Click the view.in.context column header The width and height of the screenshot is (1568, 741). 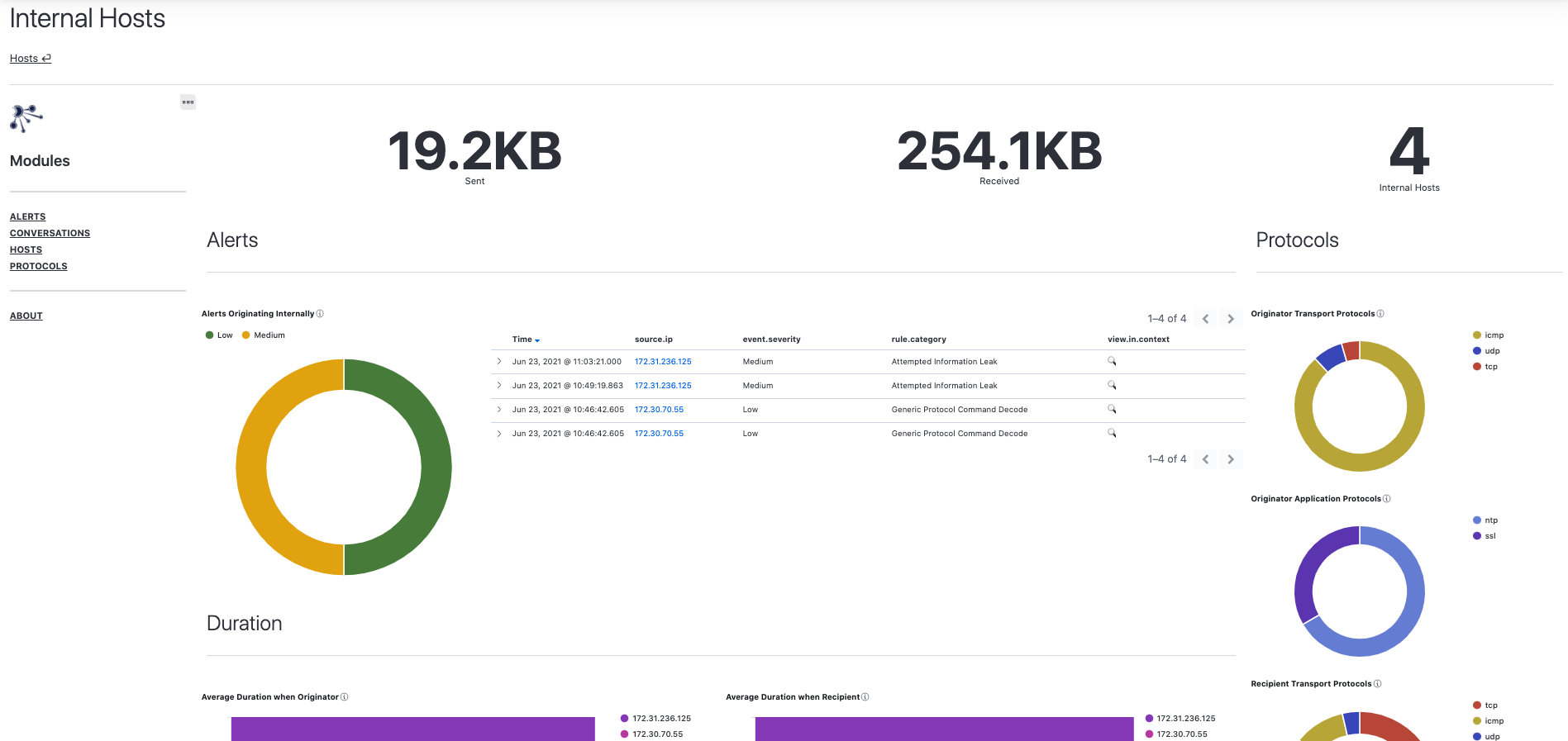pyautogui.click(x=1138, y=340)
